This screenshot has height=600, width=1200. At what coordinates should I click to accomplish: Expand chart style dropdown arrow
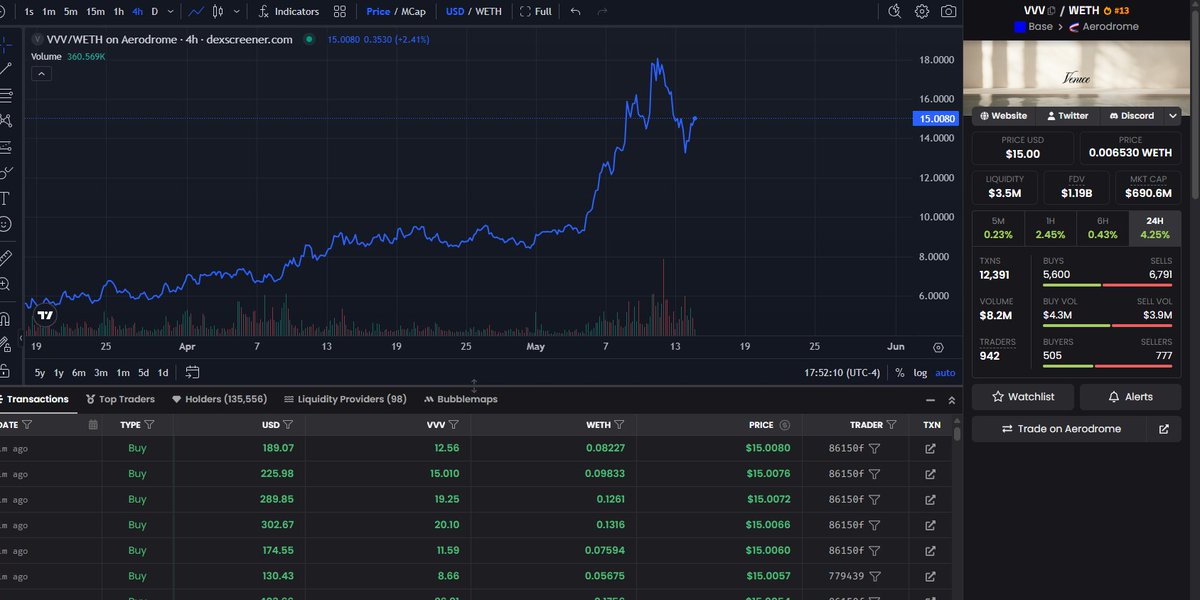[x=236, y=12]
